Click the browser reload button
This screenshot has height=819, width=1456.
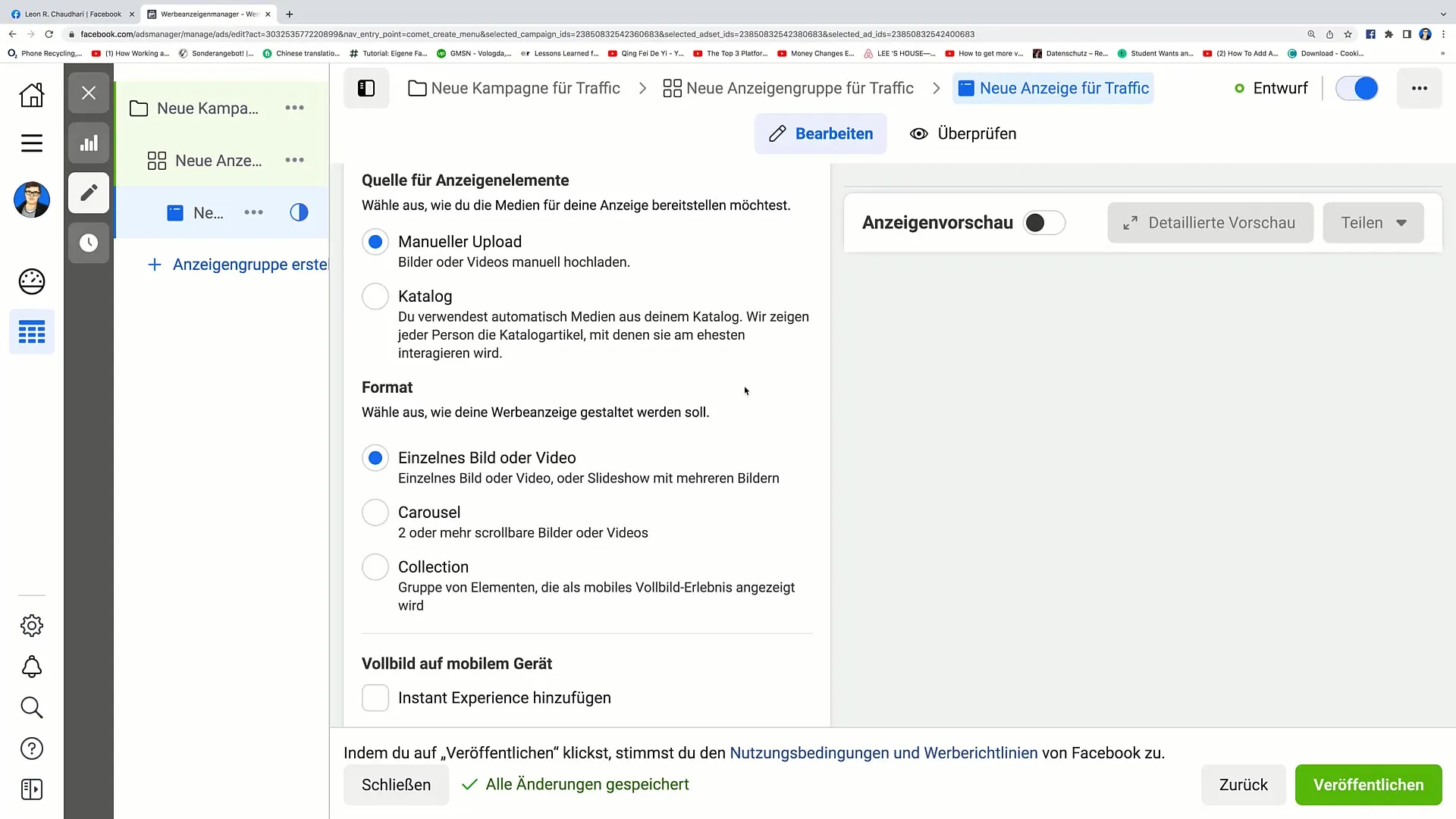coord(49,34)
